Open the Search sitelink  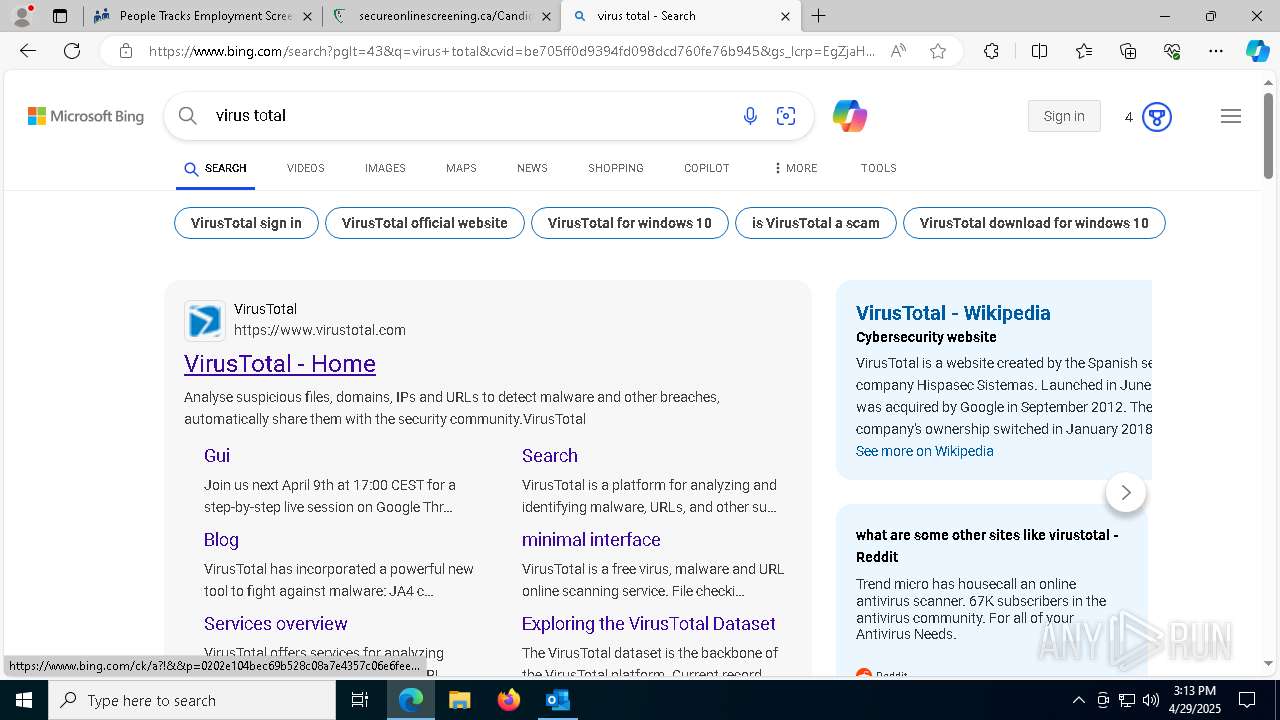pos(550,455)
